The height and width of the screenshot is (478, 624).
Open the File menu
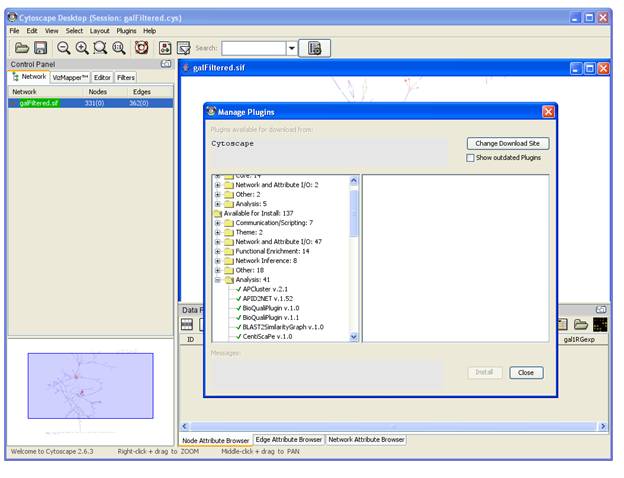(x=14, y=31)
